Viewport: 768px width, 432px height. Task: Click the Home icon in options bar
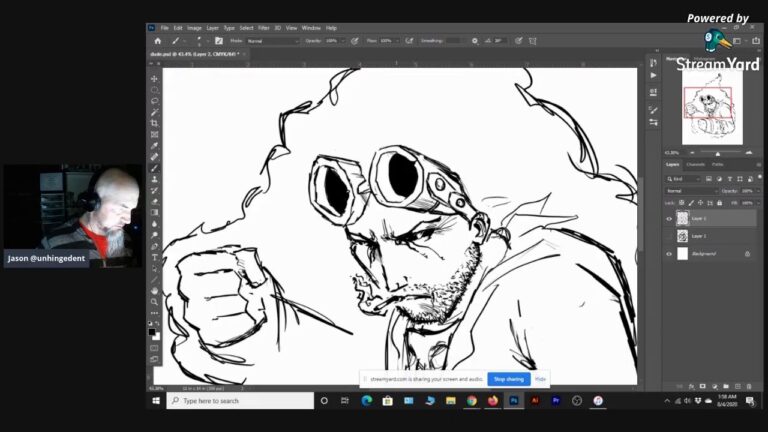(x=157, y=41)
